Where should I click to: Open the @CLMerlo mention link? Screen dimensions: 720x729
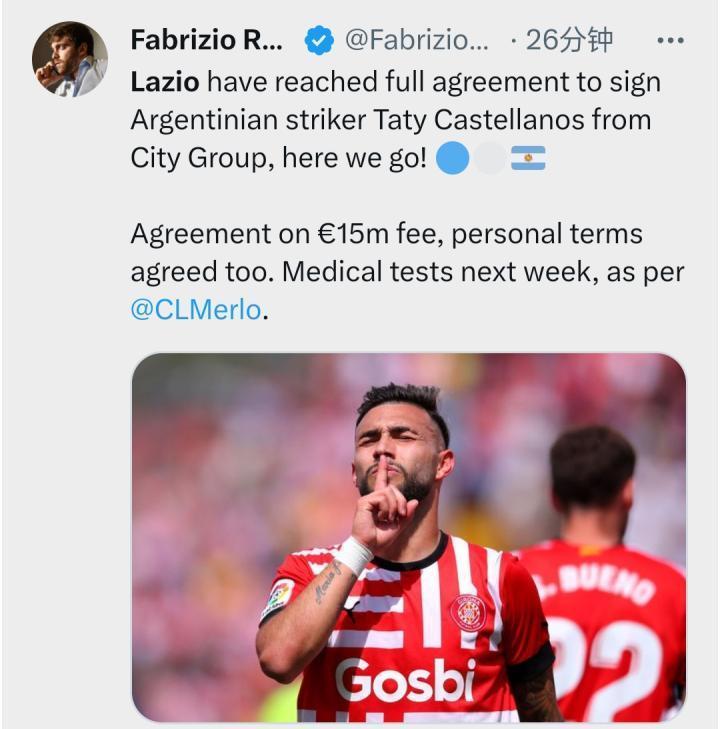(x=196, y=310)
